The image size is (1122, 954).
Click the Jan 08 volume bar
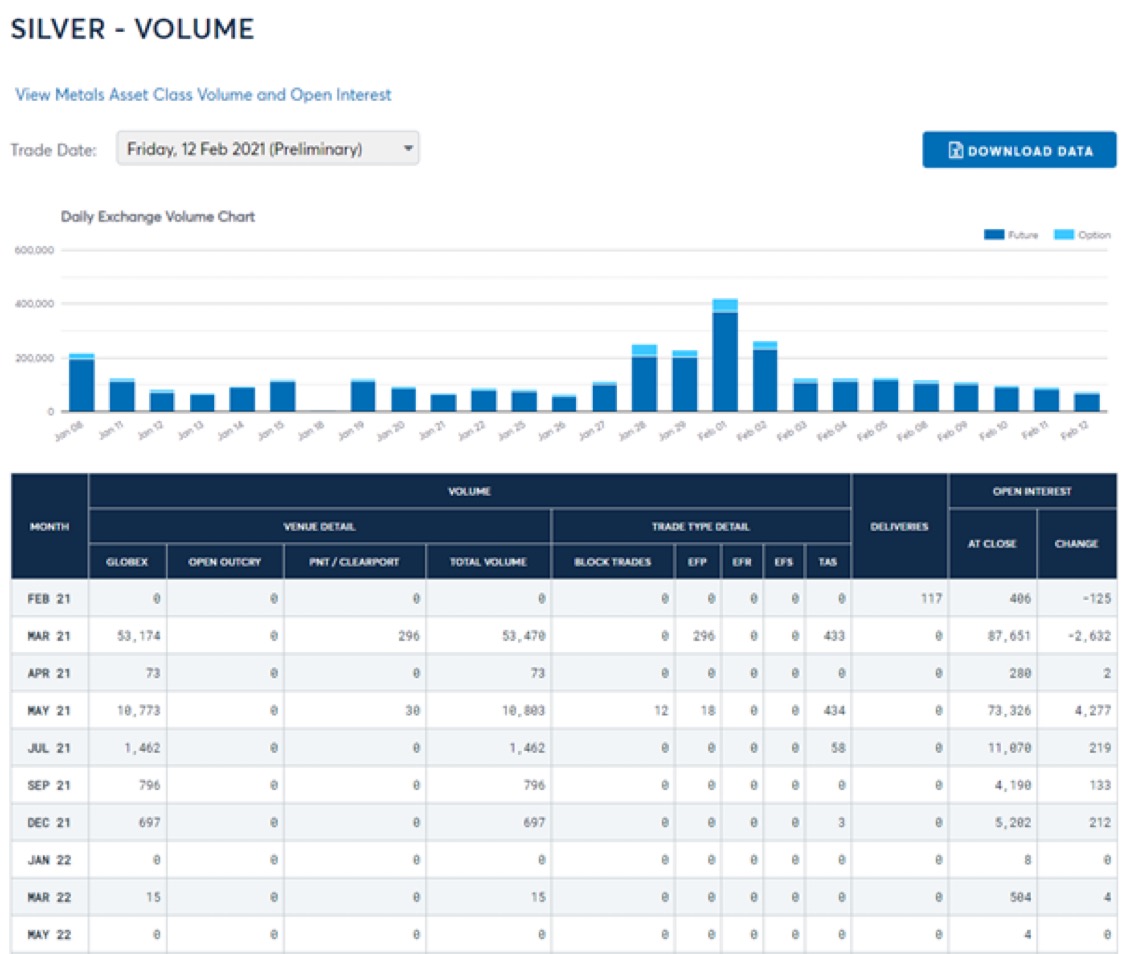82,384
